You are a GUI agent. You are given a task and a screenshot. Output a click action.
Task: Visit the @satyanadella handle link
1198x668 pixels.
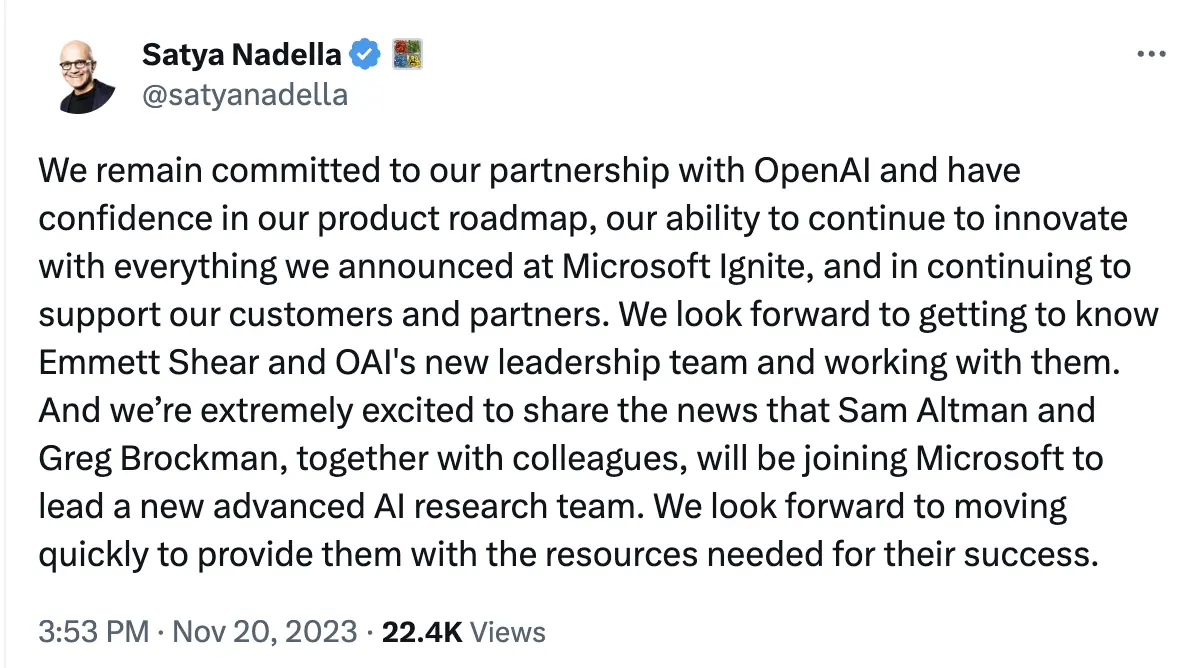click(245, 95)
